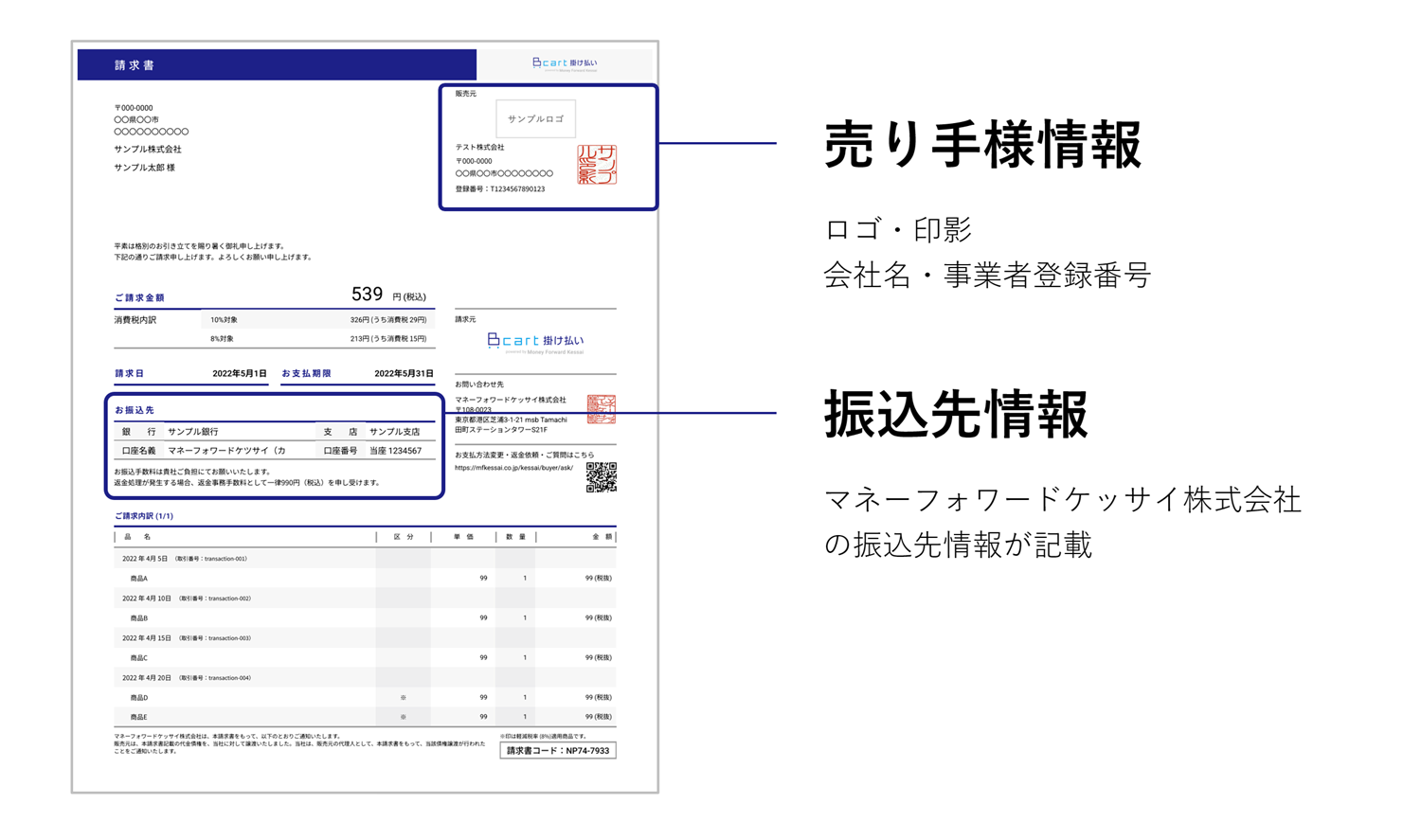Click the お支払期限 date 2022年5月31日
The height and width of the screenshot is (840, 1421).
pos(404,374)
